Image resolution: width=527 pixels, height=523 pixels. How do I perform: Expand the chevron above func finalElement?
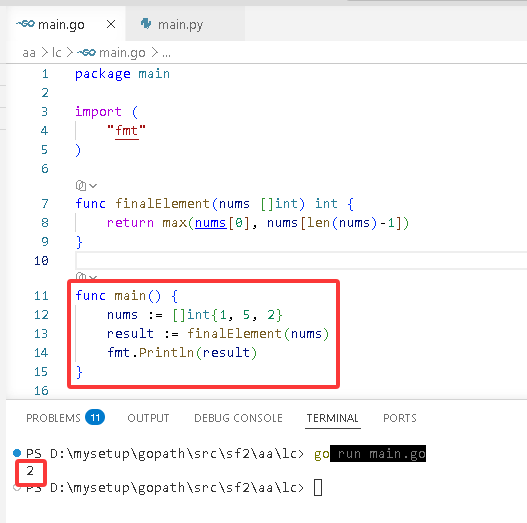coord(93,186)
